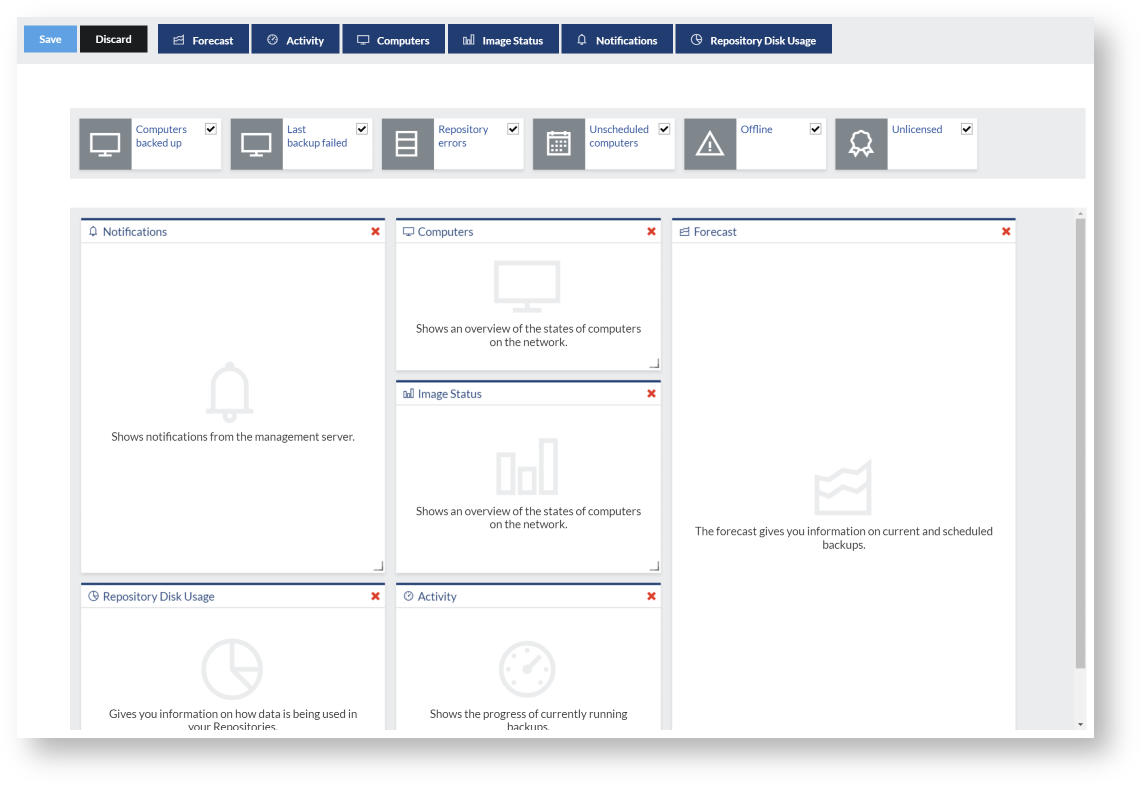Click the Computers backed up monitor icon

(x=106, y=144)
